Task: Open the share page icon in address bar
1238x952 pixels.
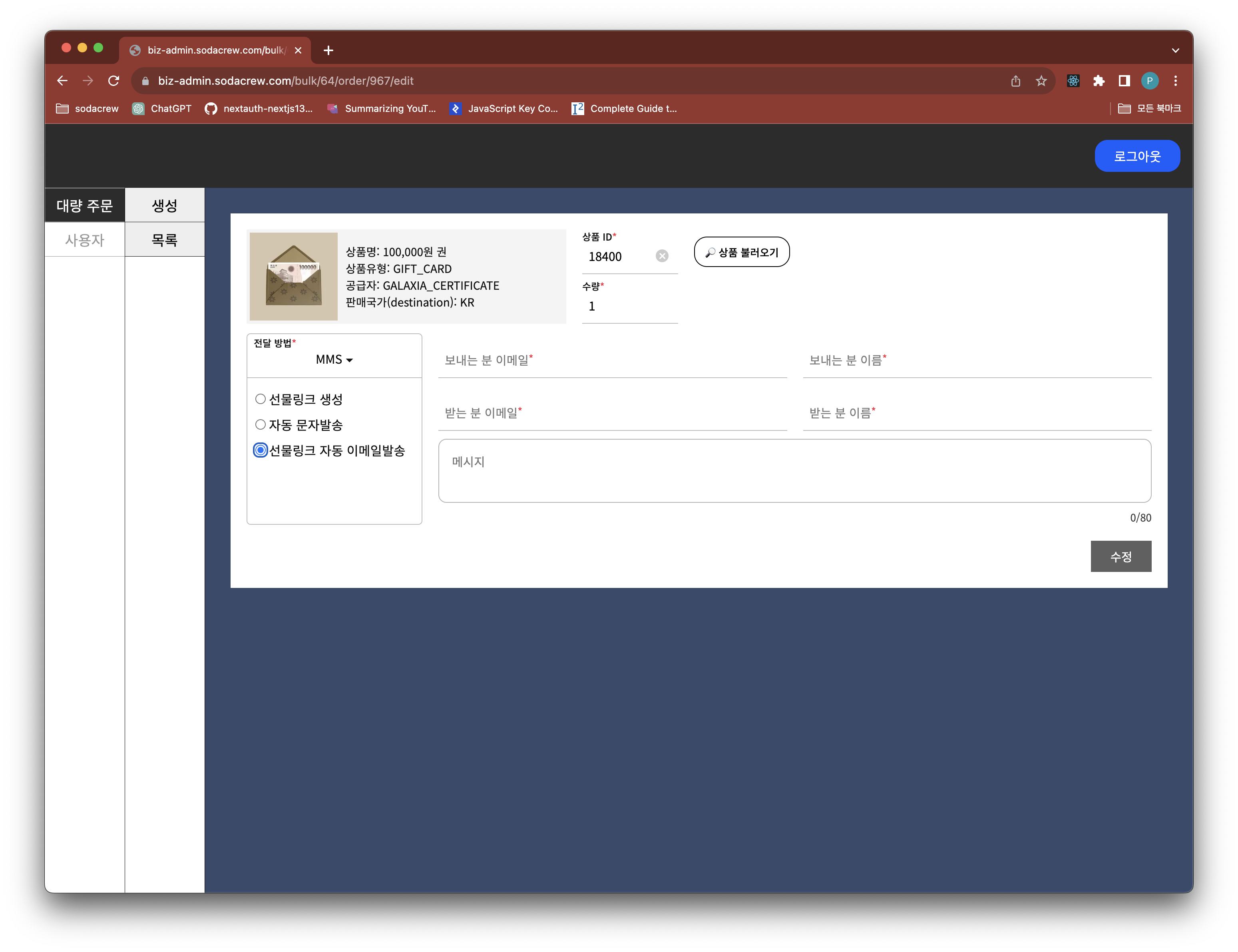Action: click(1015, 81)
